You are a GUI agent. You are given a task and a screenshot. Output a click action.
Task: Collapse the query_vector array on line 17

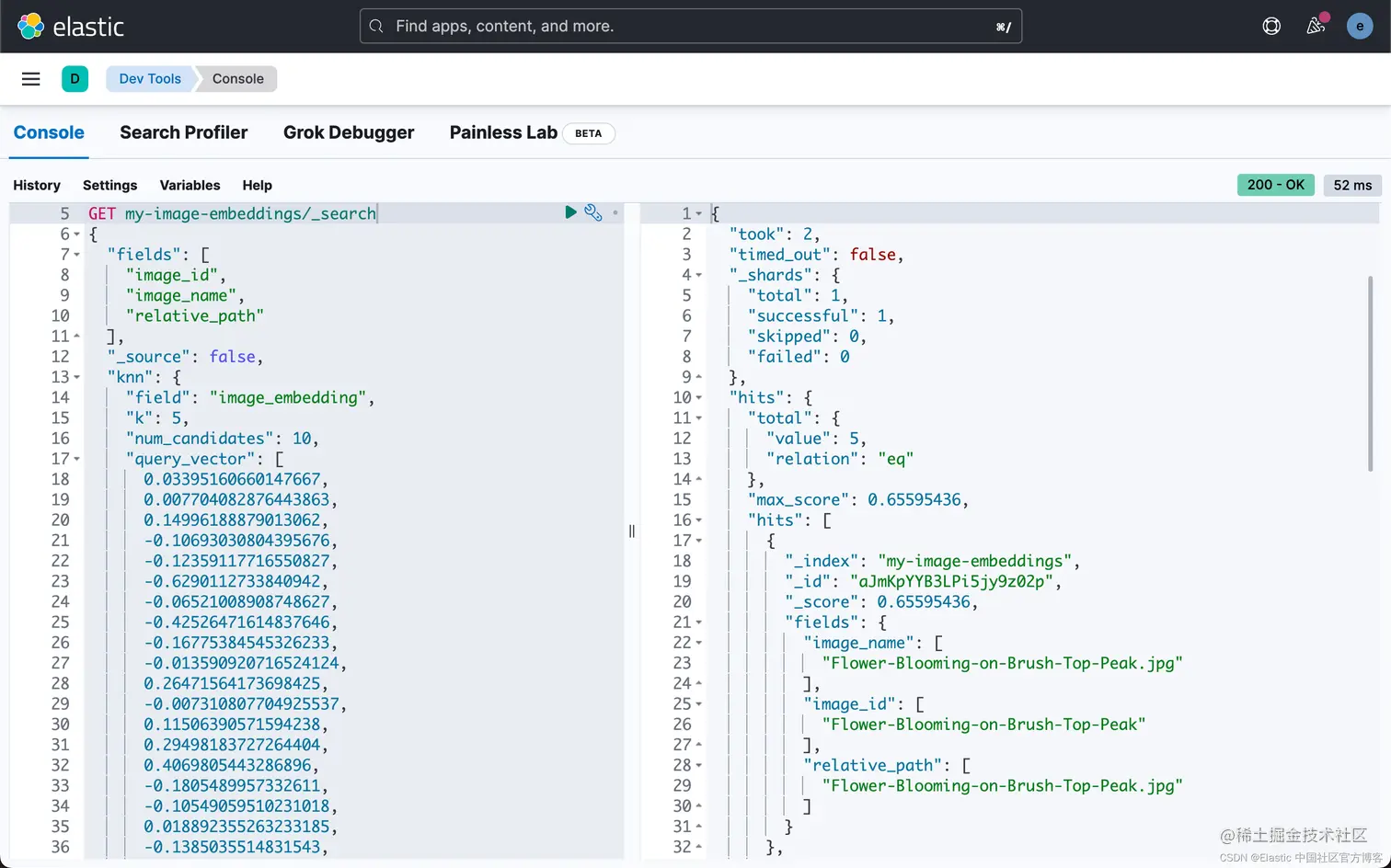[x=76, y=459]
